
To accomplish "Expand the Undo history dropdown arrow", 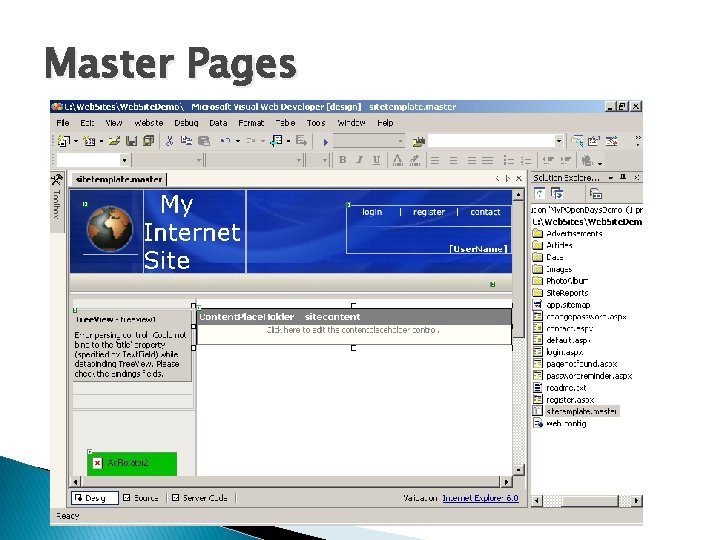I will [x=238, y=141].
